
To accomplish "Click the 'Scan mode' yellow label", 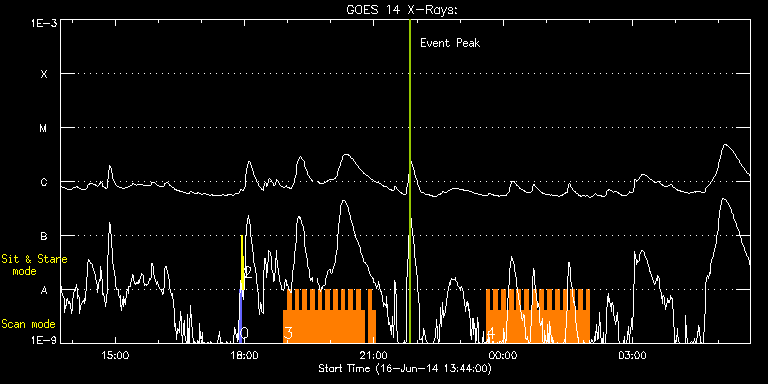I will tap(28, 324).
